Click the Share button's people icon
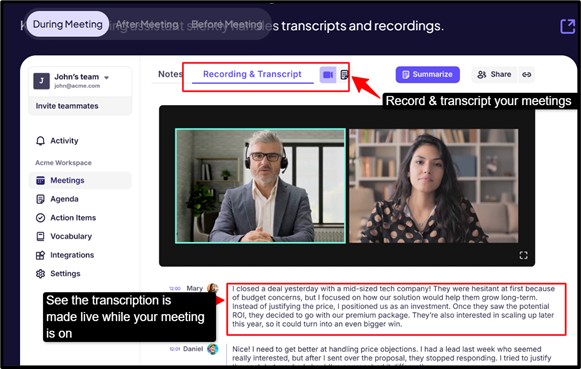This screenshot has height=369, width=581. coord(482,74)
